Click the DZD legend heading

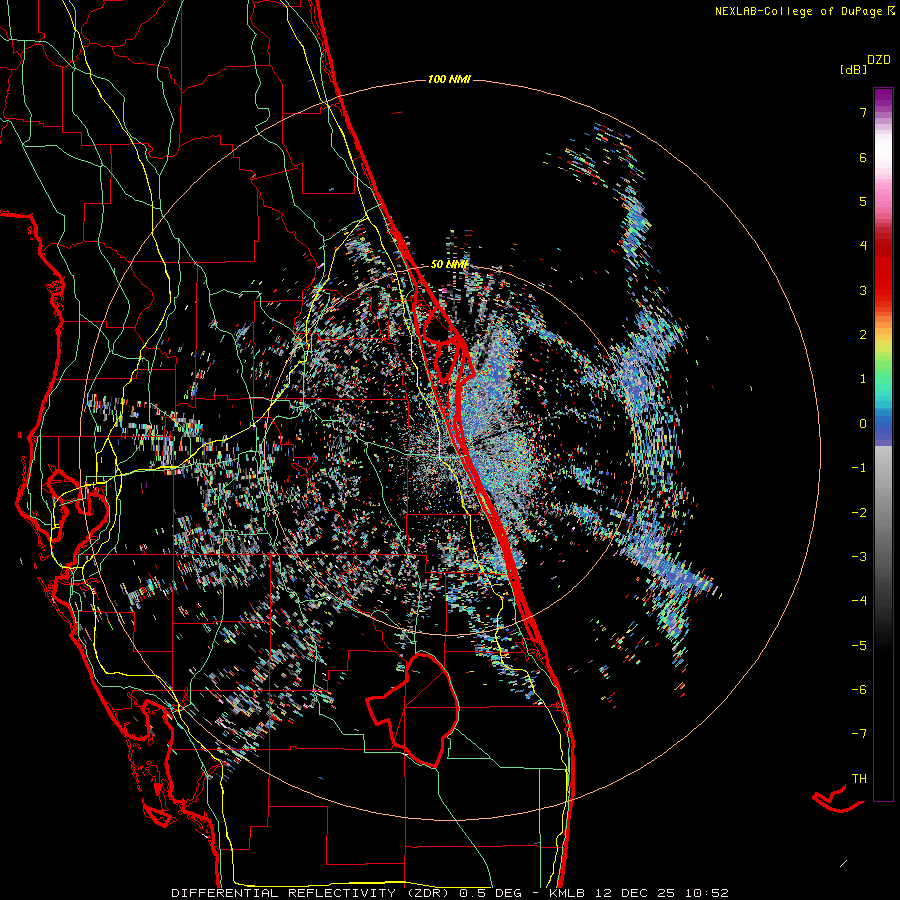[879, 60]
